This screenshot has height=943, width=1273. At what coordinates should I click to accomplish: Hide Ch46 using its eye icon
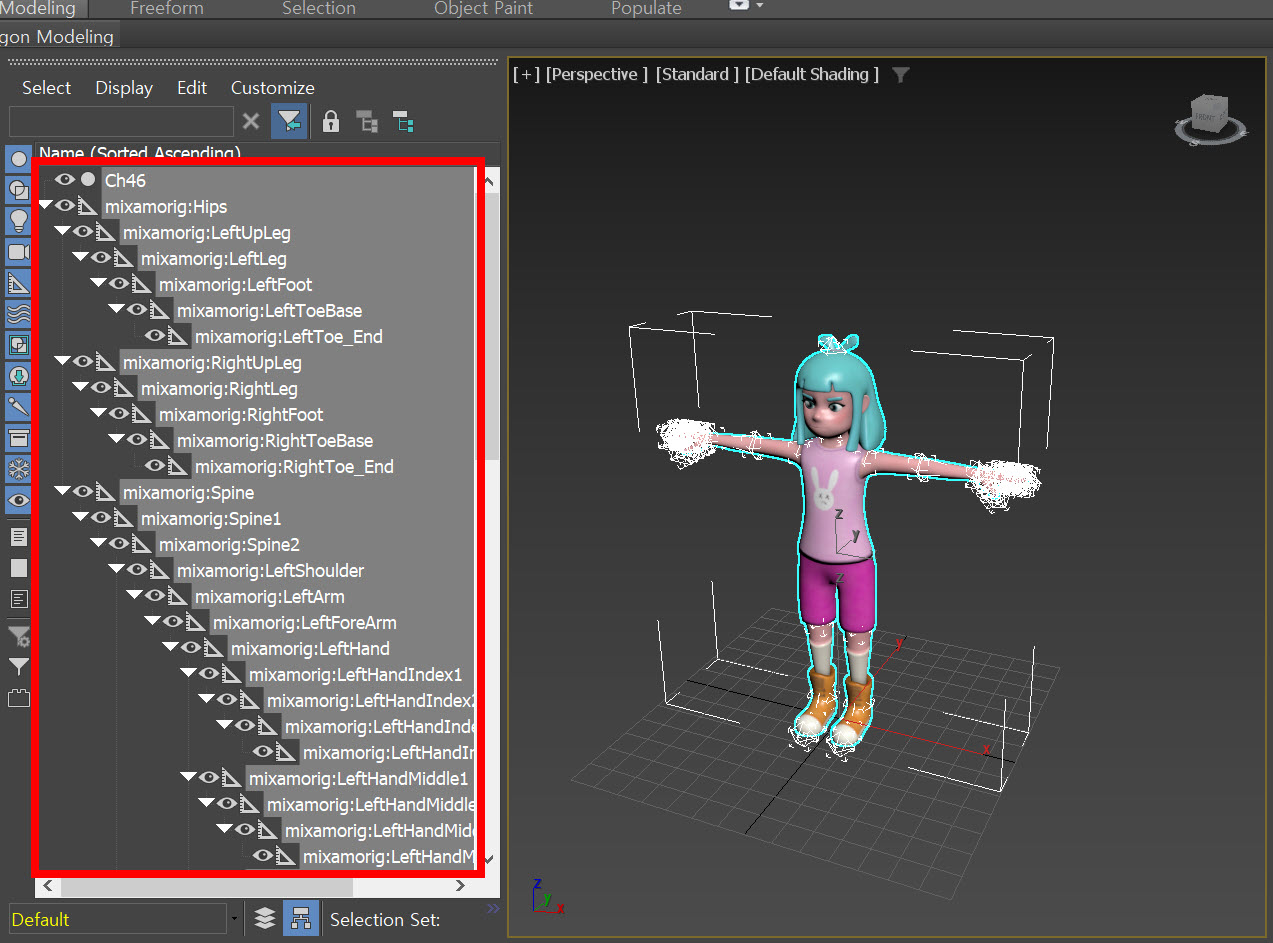click(65, 180)
